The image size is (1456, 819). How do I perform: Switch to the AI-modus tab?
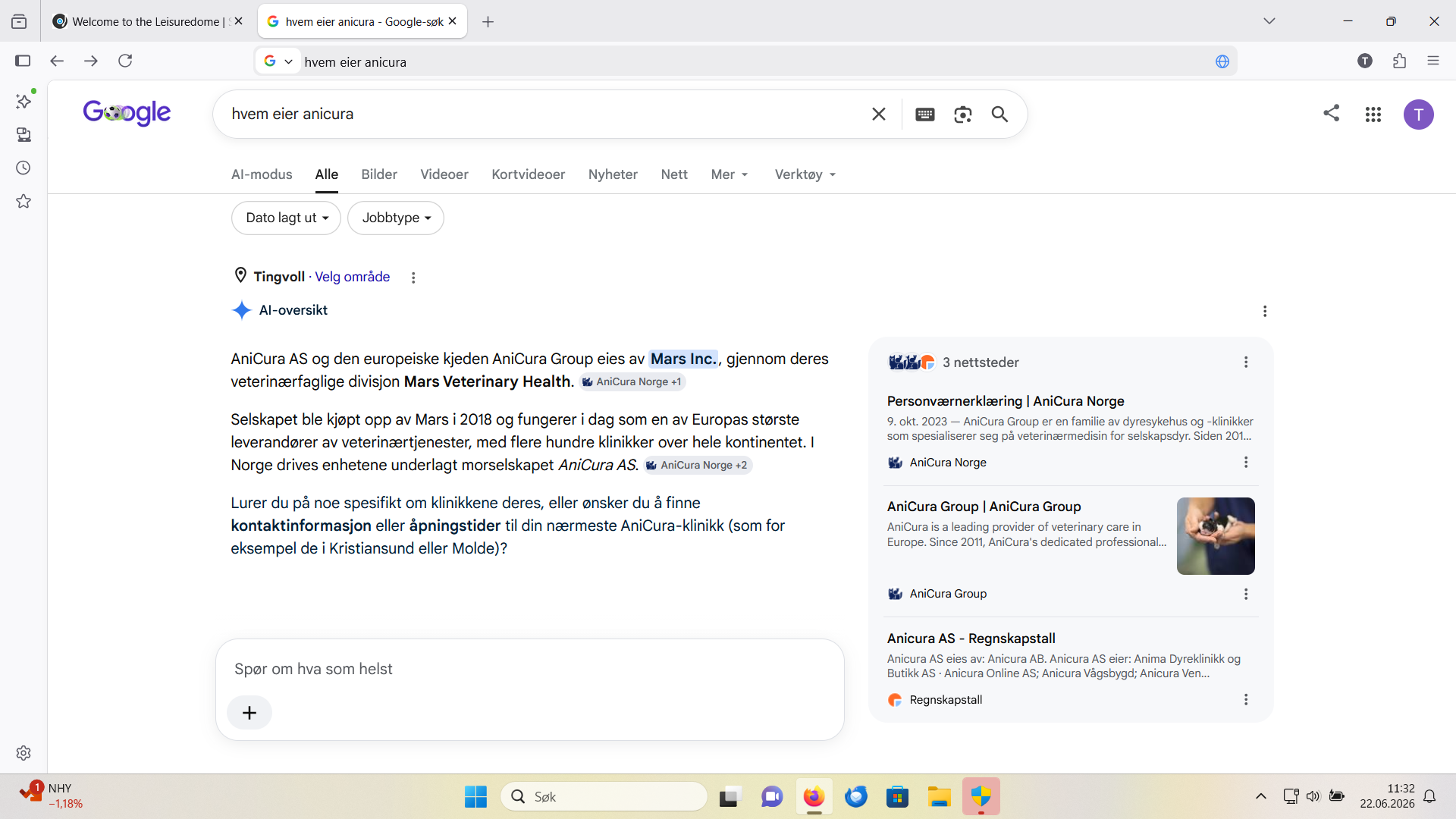coord(262,174)
